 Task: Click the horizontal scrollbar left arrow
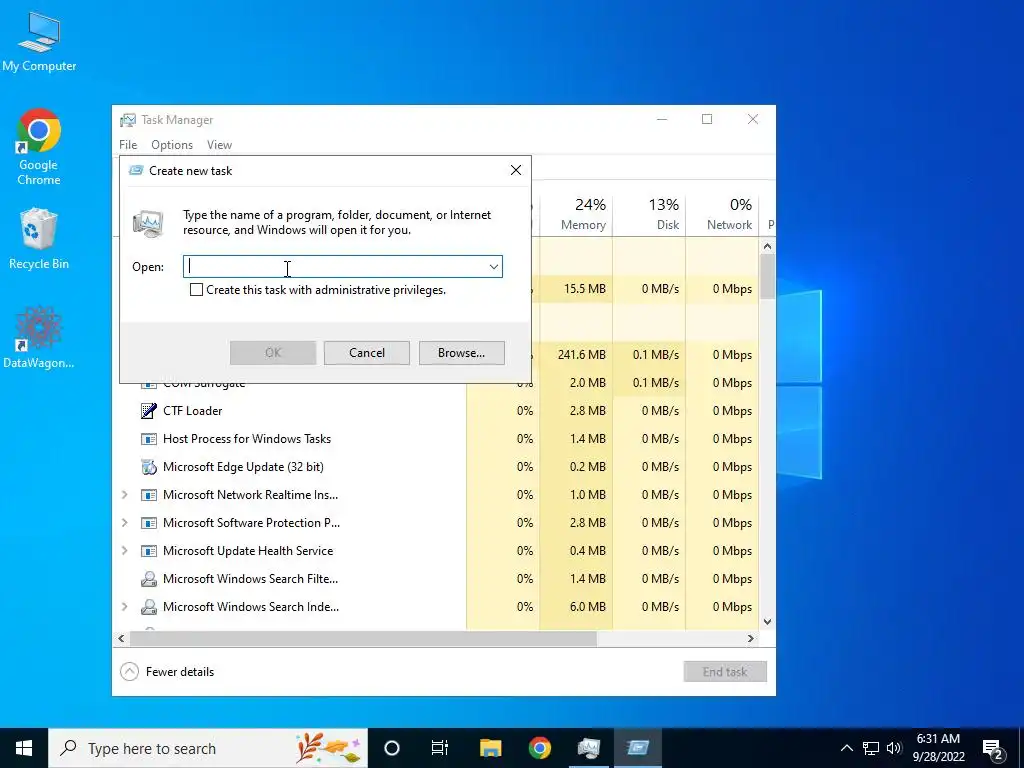point(121,639)
